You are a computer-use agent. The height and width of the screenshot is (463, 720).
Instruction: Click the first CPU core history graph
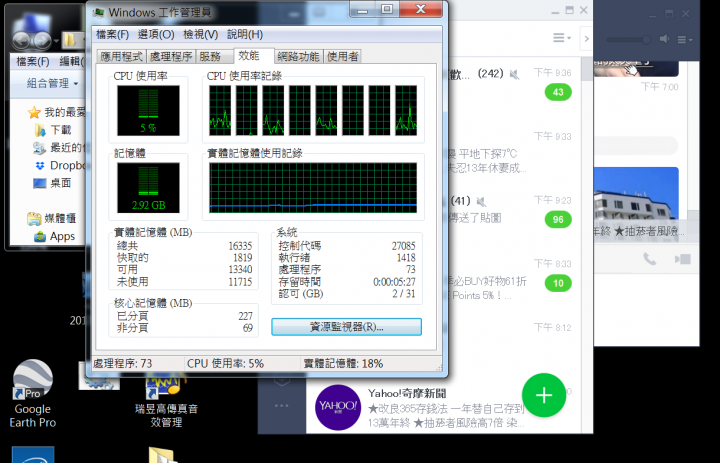(x=220, y=110)
